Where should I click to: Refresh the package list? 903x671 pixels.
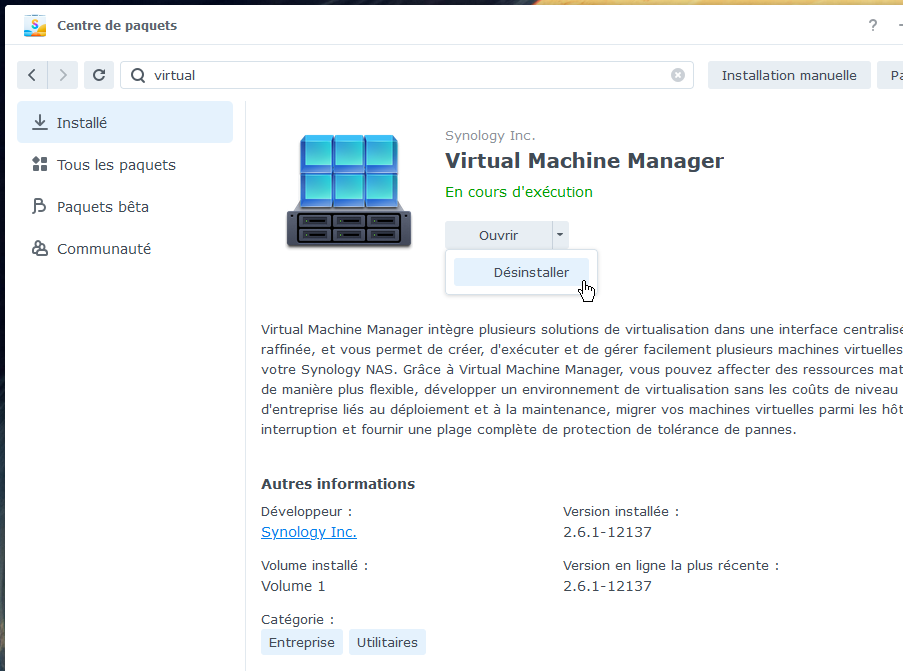98,75
